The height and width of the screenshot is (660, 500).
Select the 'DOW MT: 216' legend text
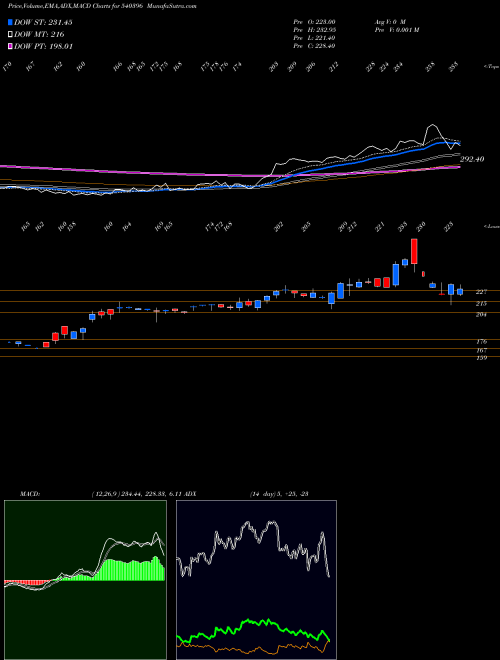pos(39,35)
